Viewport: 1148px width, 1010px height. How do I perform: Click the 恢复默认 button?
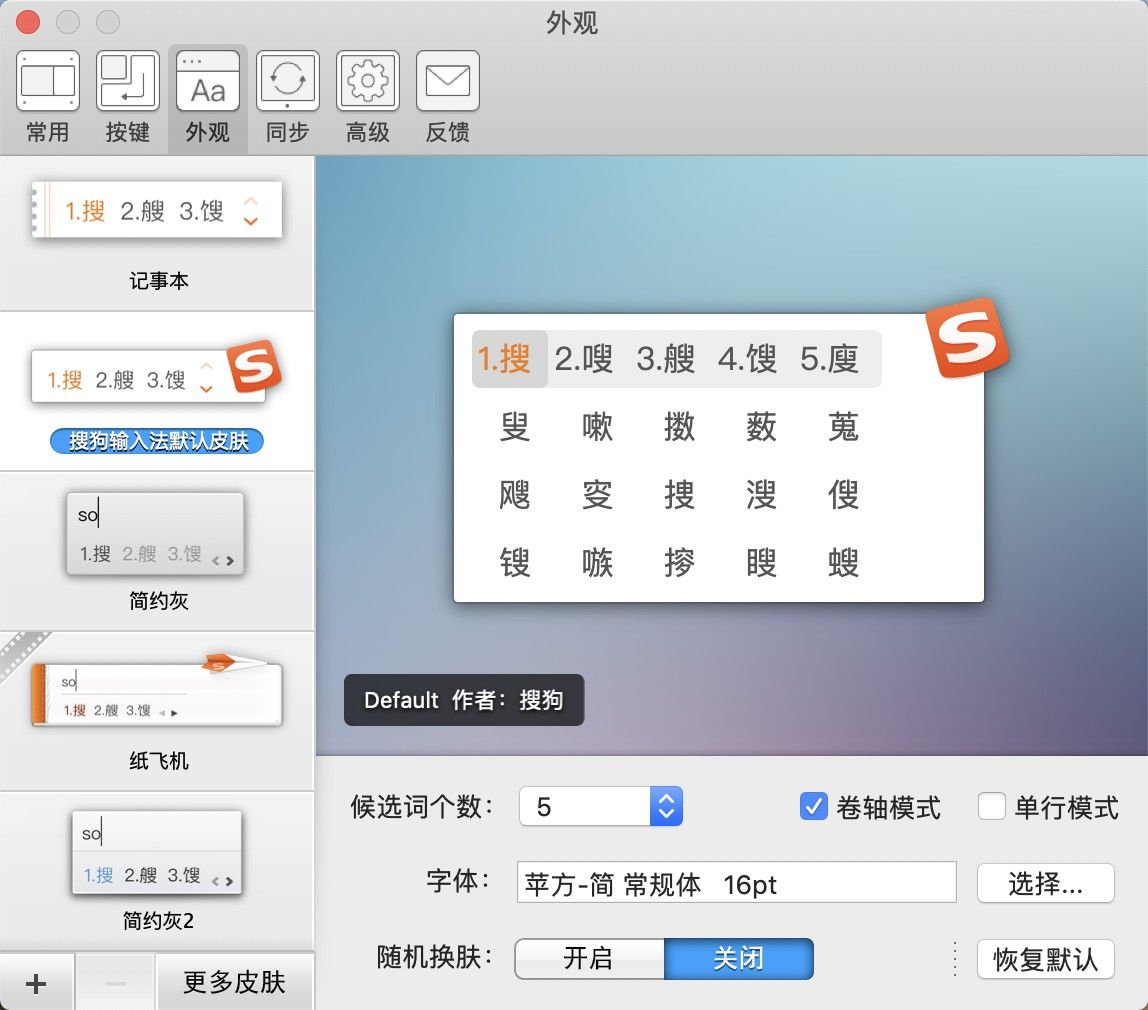point(1046,959)
